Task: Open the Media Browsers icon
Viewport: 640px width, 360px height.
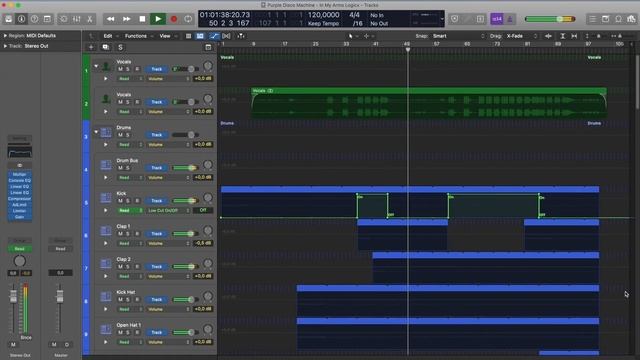Action: tap(631, 19)
